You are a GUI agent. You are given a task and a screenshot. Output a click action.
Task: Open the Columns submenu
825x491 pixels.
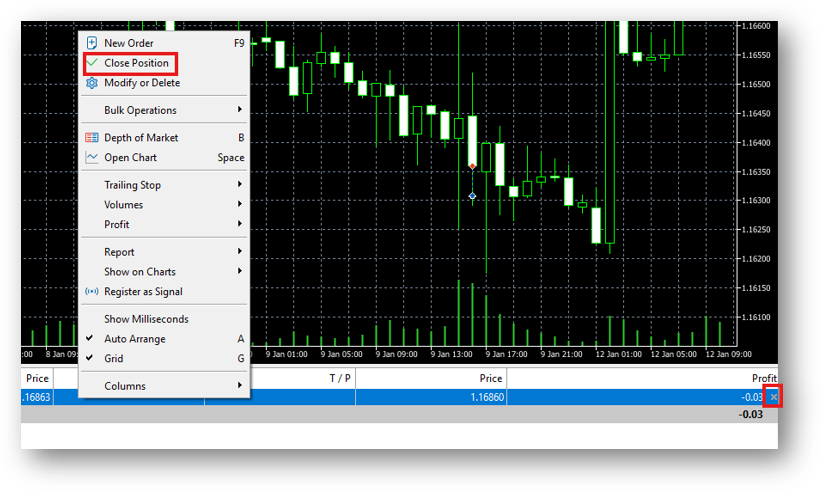[x=125, y=386]
